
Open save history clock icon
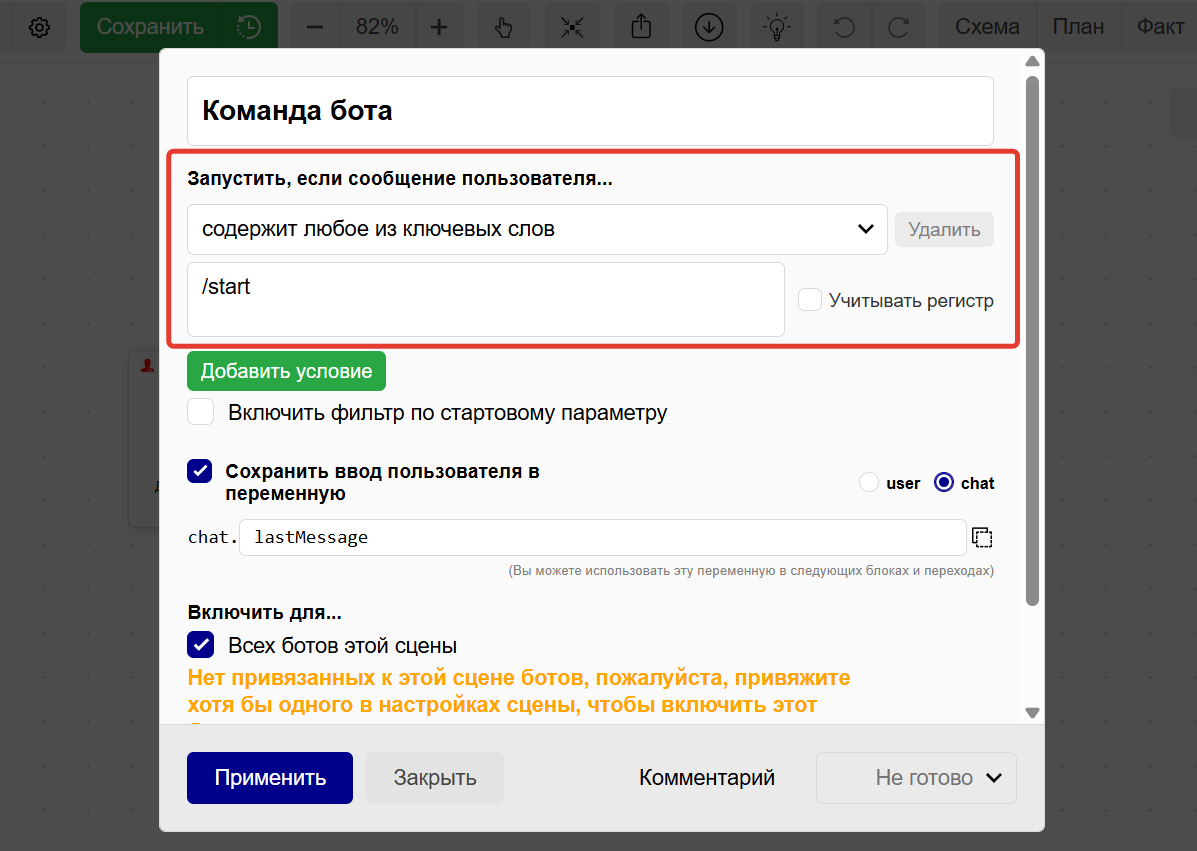point(249,27)
